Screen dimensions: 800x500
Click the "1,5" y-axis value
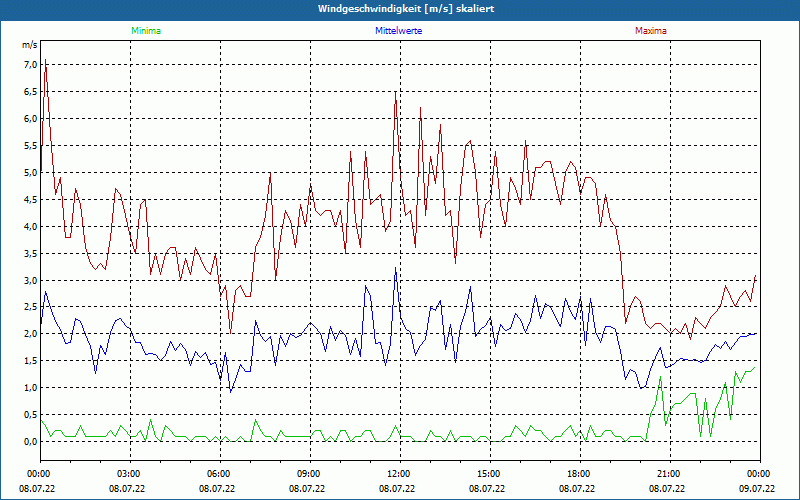31,361
